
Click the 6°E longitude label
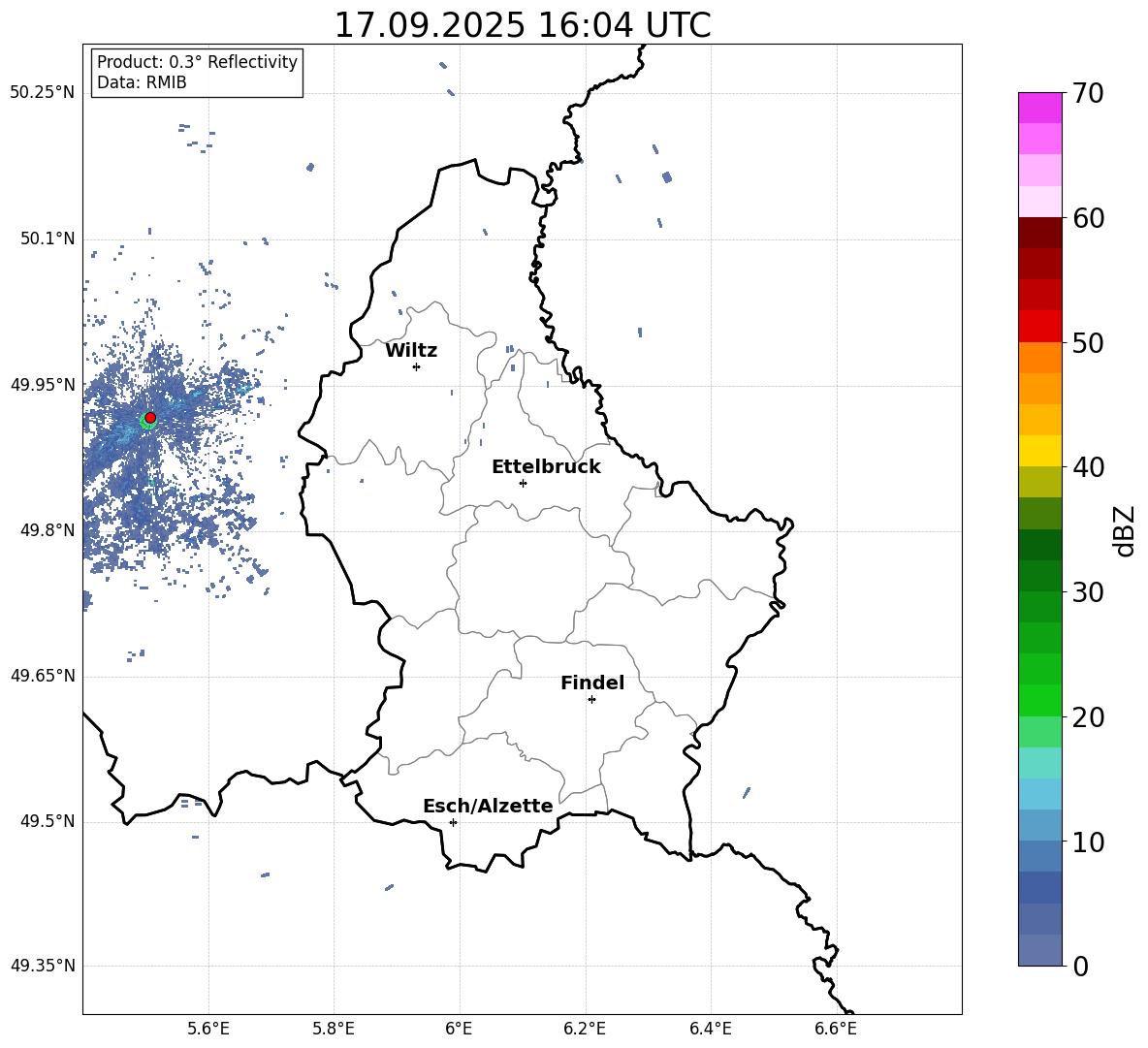[459, 1029]
